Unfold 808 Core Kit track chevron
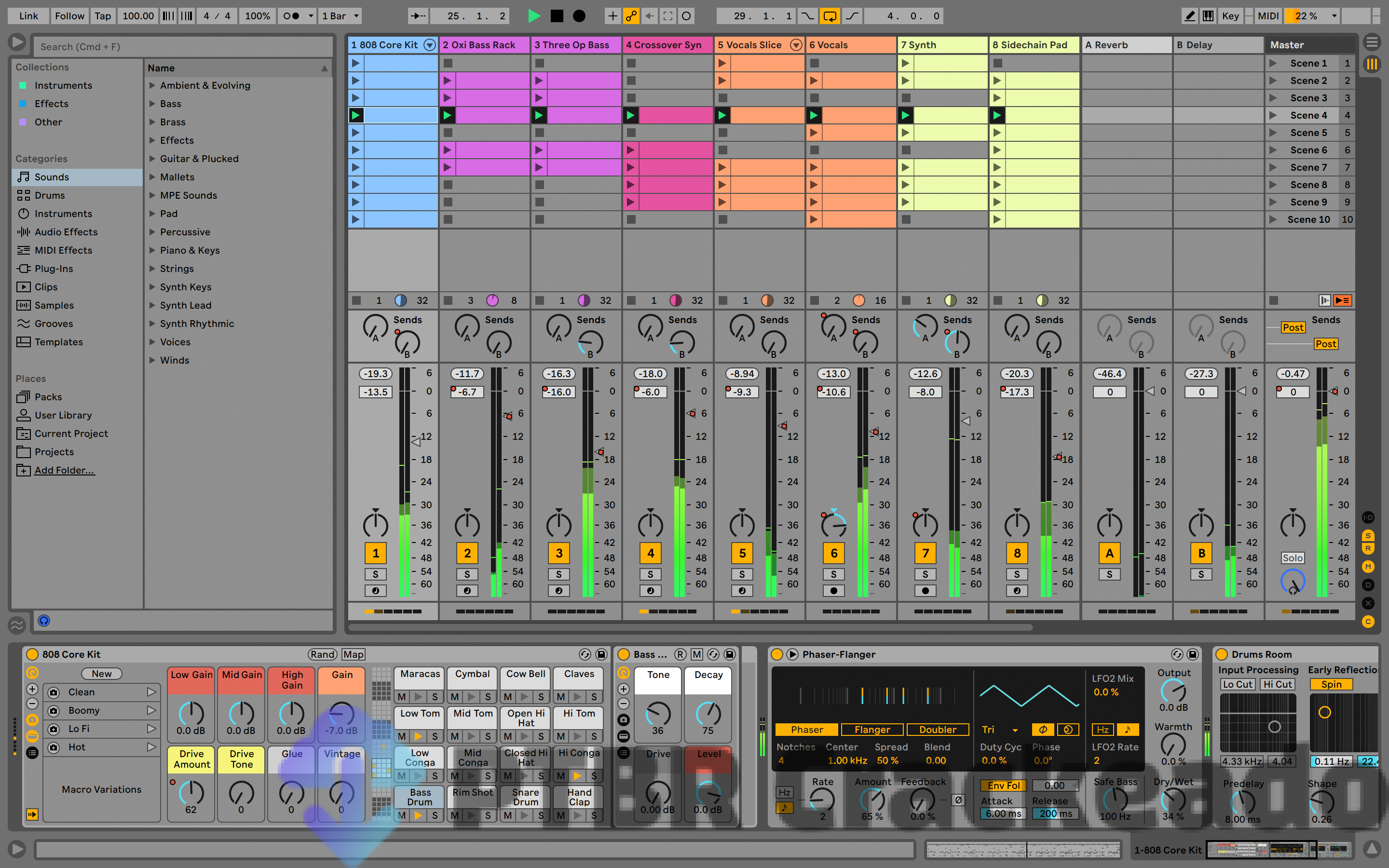The height and width of the screenshot is (868, 1389). point(429,45)
